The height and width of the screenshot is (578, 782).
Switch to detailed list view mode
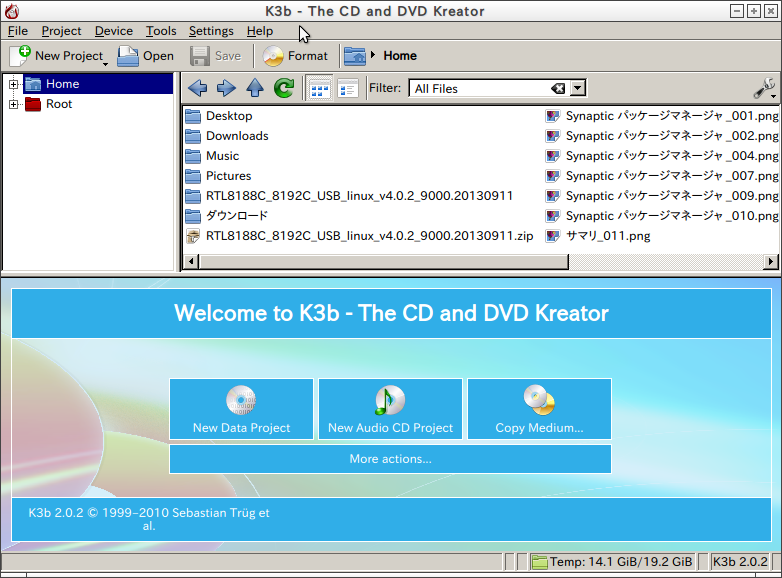coord(348,89)
